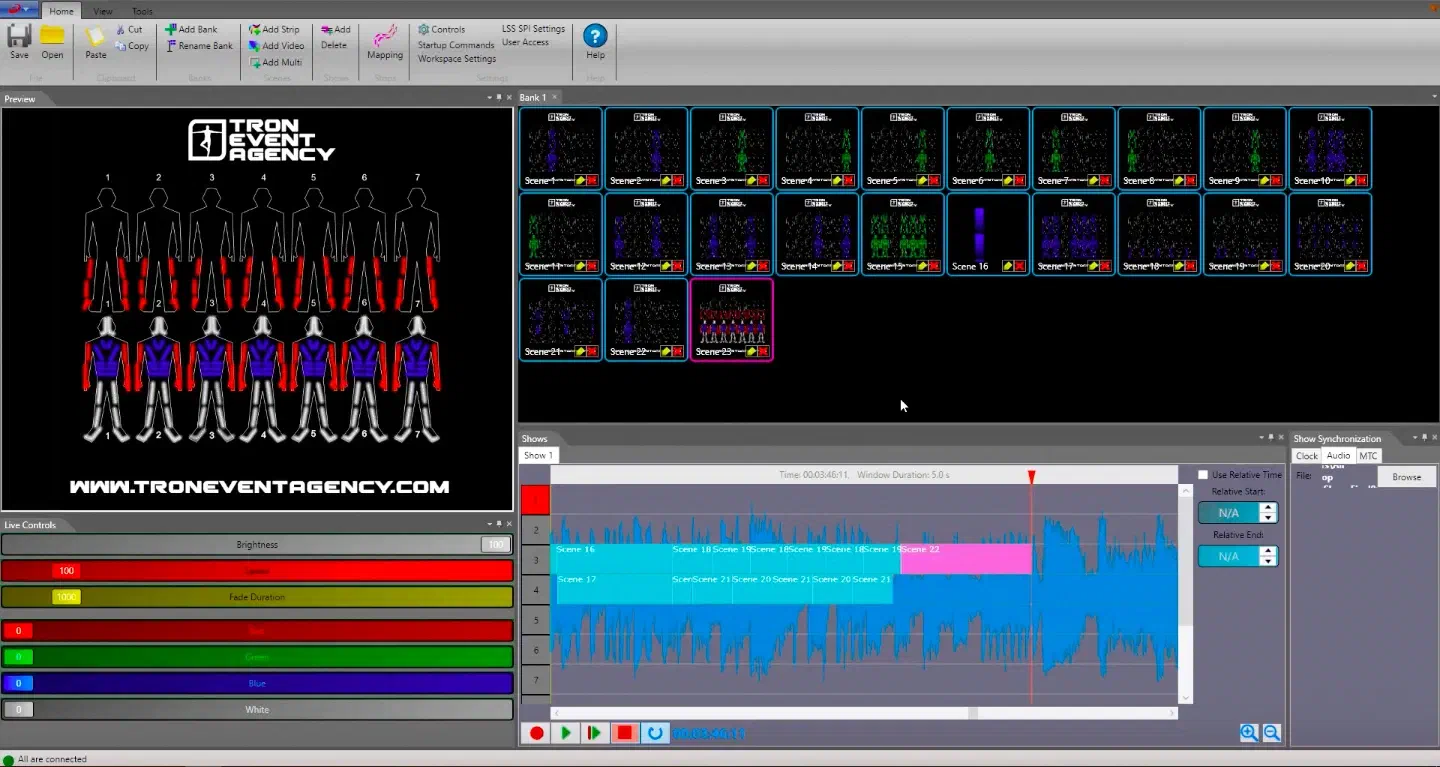This screenshot has height=767, width=1440.
Task: Toggle loop playback for the show
Action: pyautogui.click(x=654, y=733)
